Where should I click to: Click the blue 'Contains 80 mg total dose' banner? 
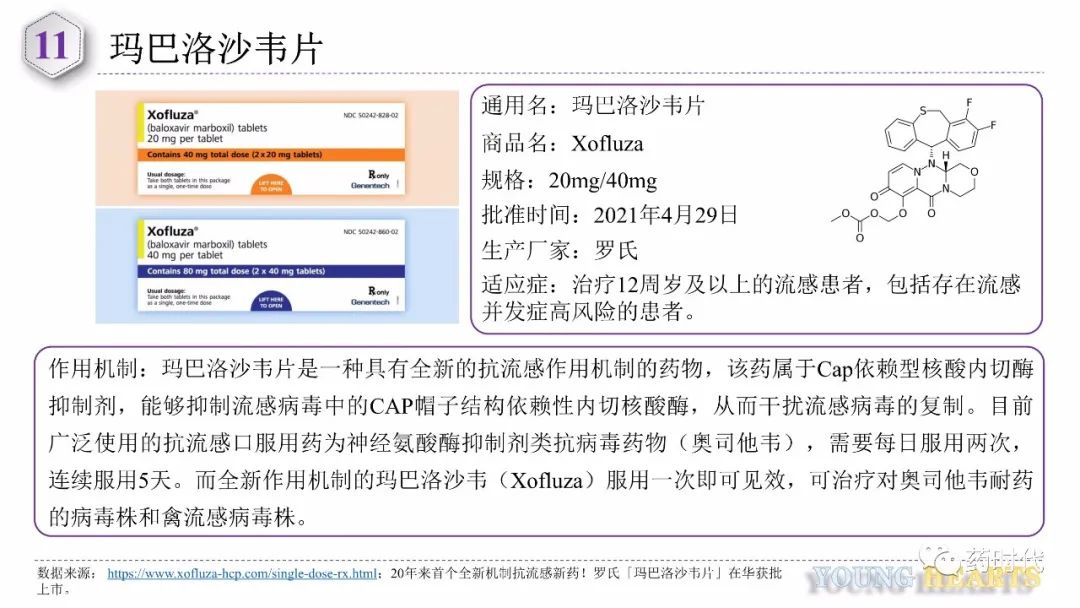click(271, 271)
